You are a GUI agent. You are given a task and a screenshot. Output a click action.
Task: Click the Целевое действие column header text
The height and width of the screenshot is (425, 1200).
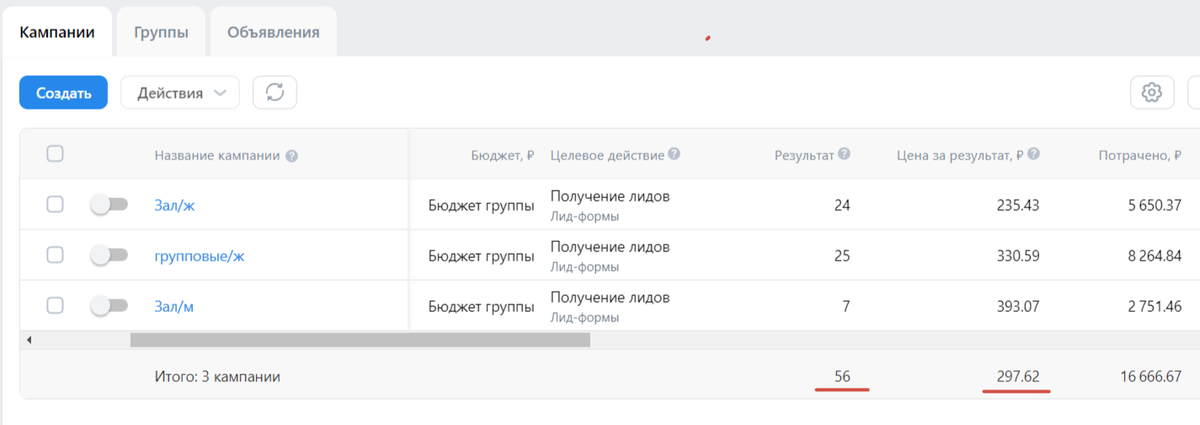coord(607,155)
